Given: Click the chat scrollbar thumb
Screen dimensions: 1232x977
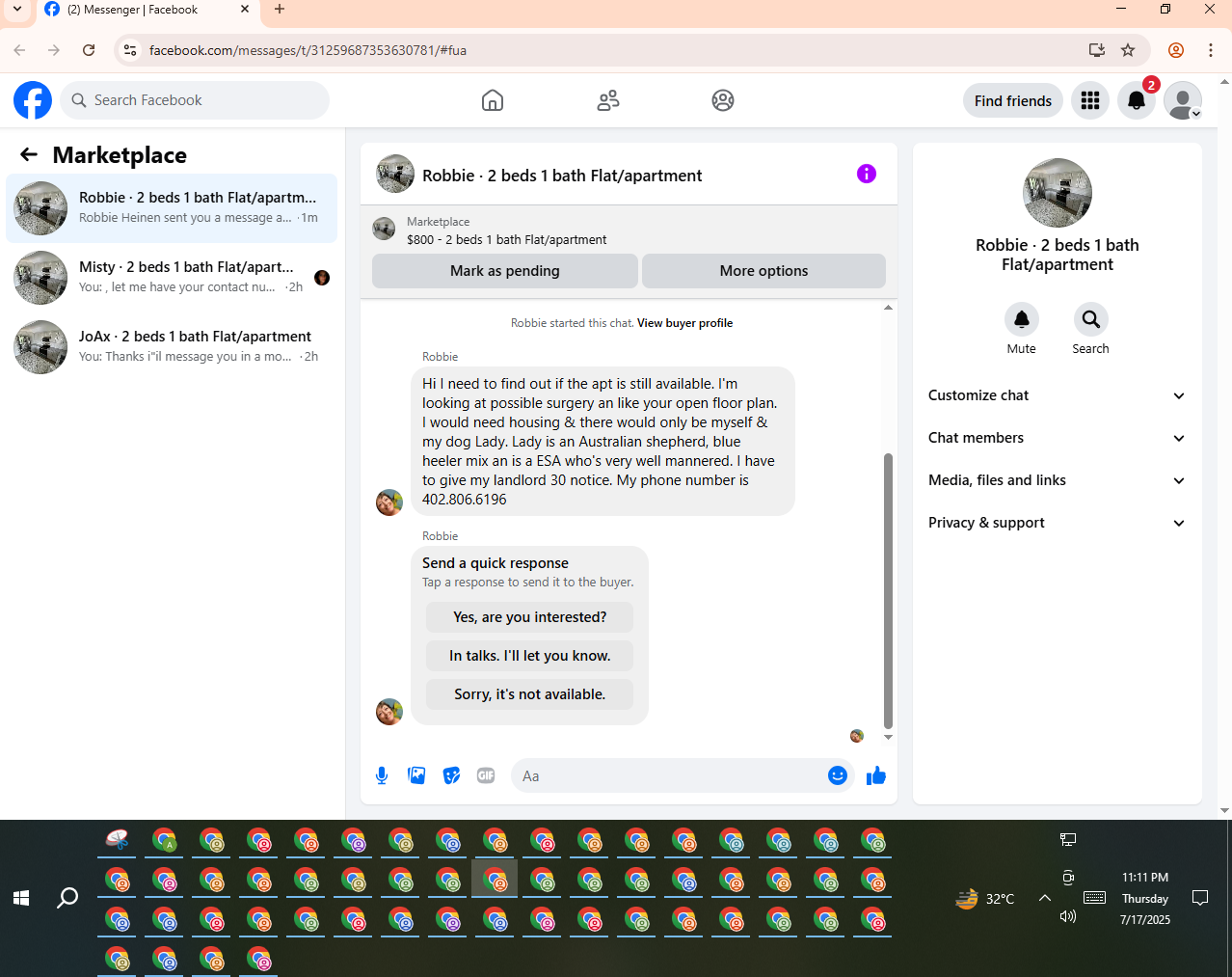Looking at the screenshot, I should point(888,590).
